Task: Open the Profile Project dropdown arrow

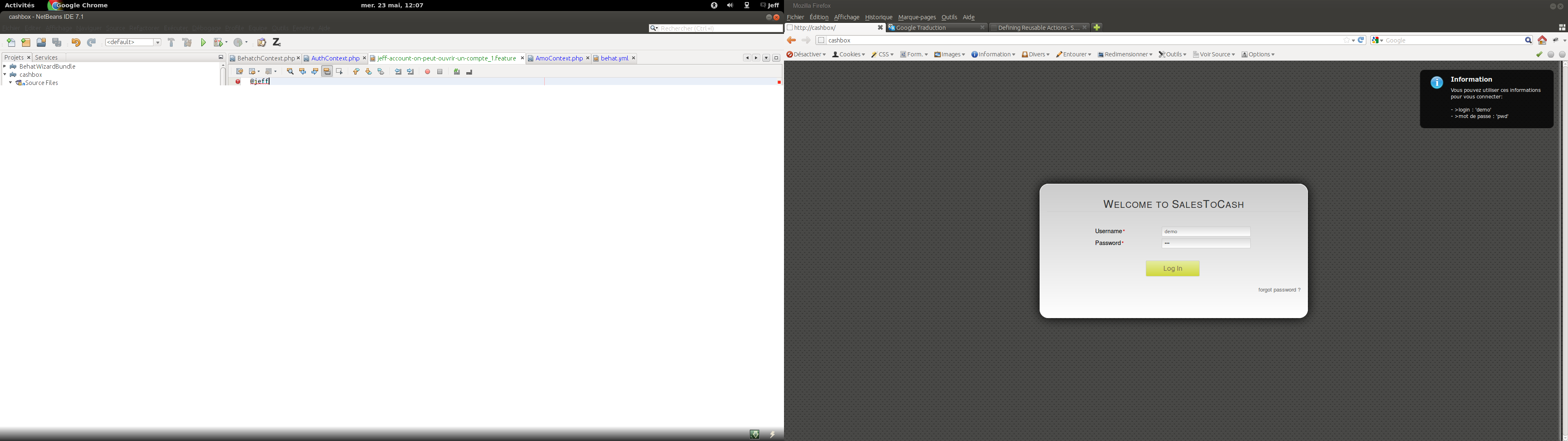Action: click(247, 42)
